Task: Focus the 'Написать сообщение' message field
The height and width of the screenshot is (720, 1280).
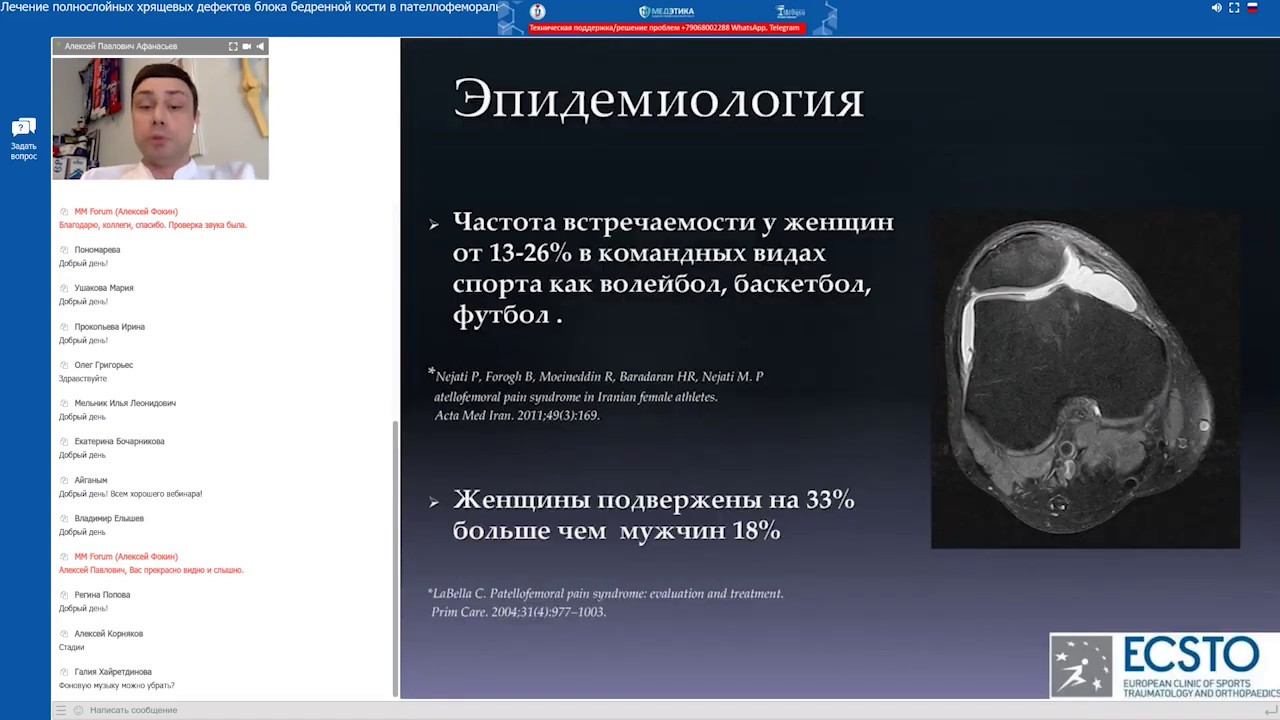Action: [x=660, y=710]
